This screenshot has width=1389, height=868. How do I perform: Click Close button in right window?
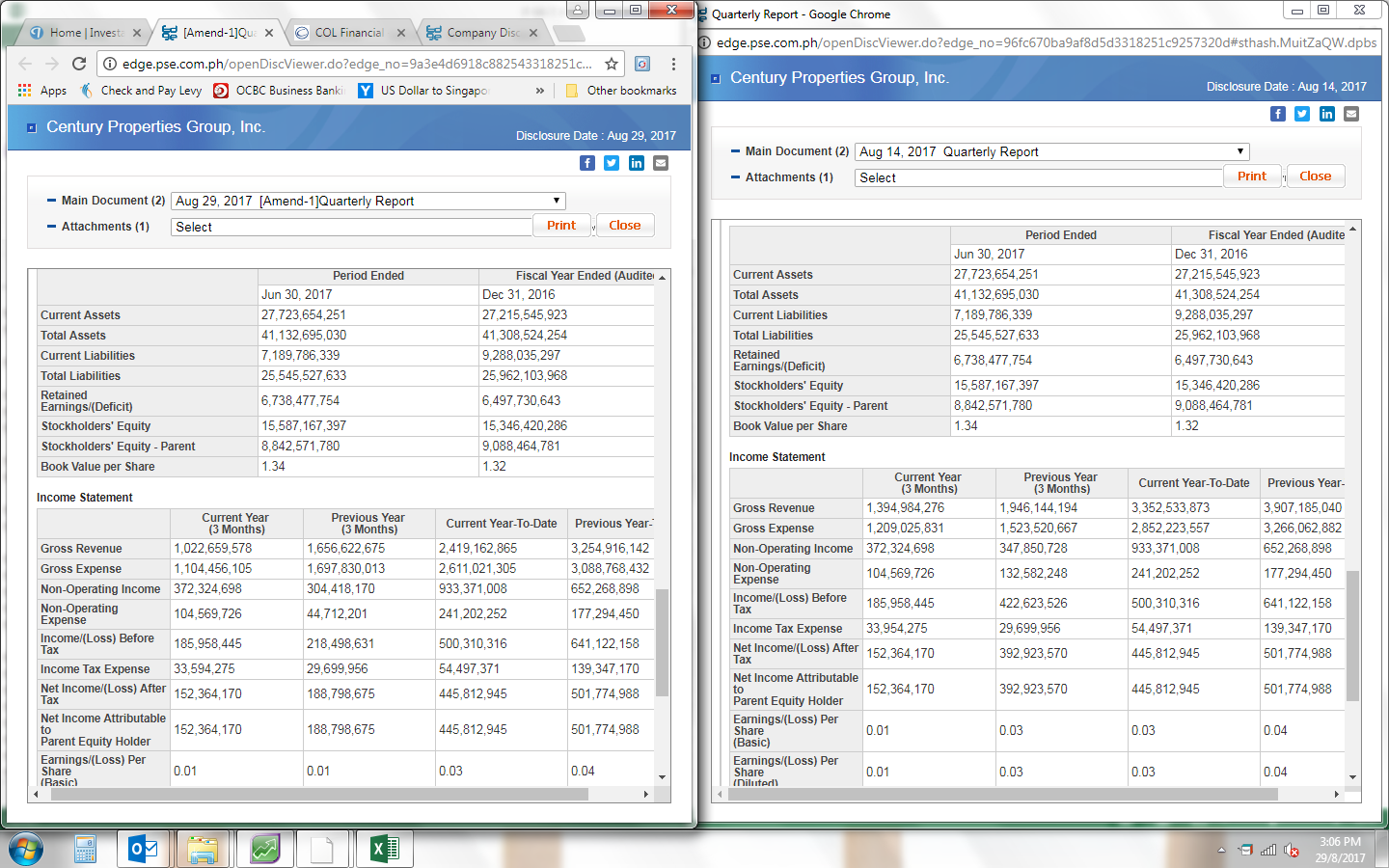(1316, 176)
